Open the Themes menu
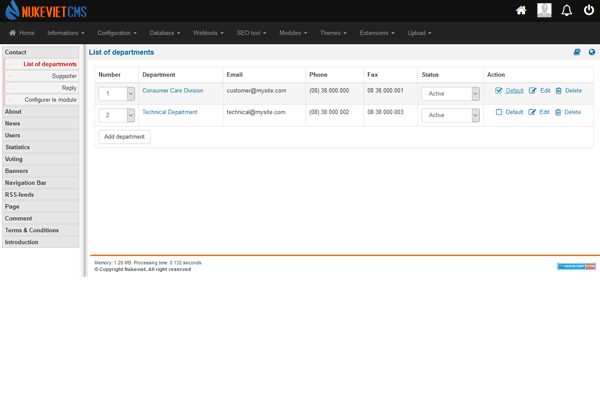 coord(333,33)
